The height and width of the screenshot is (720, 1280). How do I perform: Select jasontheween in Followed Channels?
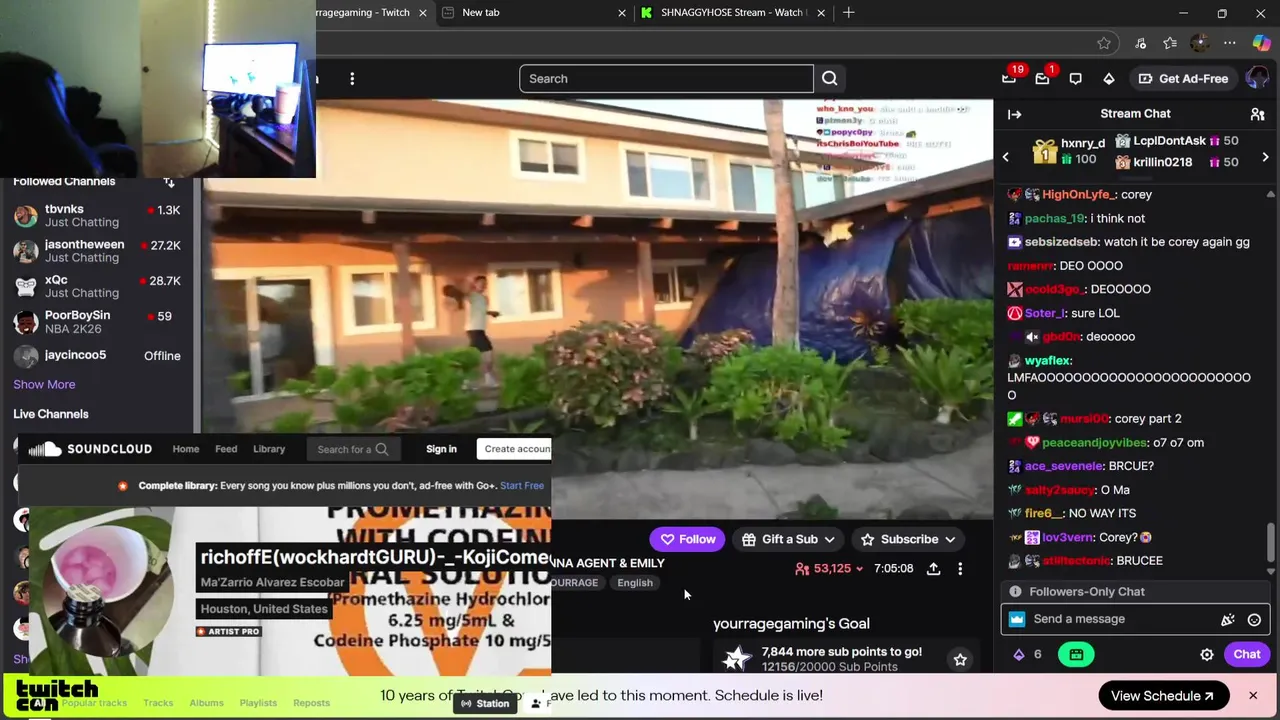click(x=97, y=250)
